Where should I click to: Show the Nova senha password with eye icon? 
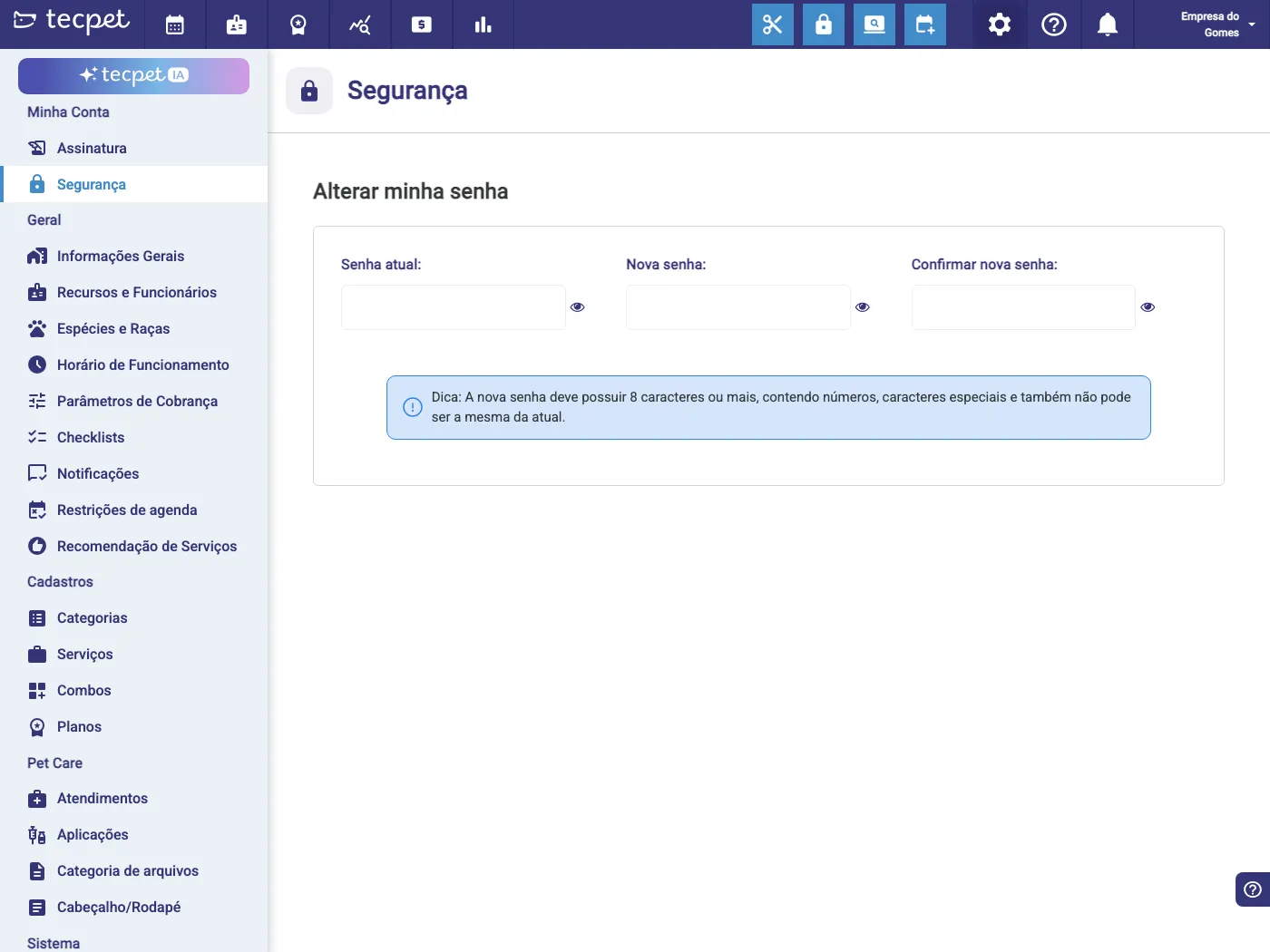pyautogui.click(x=863, y=307)
